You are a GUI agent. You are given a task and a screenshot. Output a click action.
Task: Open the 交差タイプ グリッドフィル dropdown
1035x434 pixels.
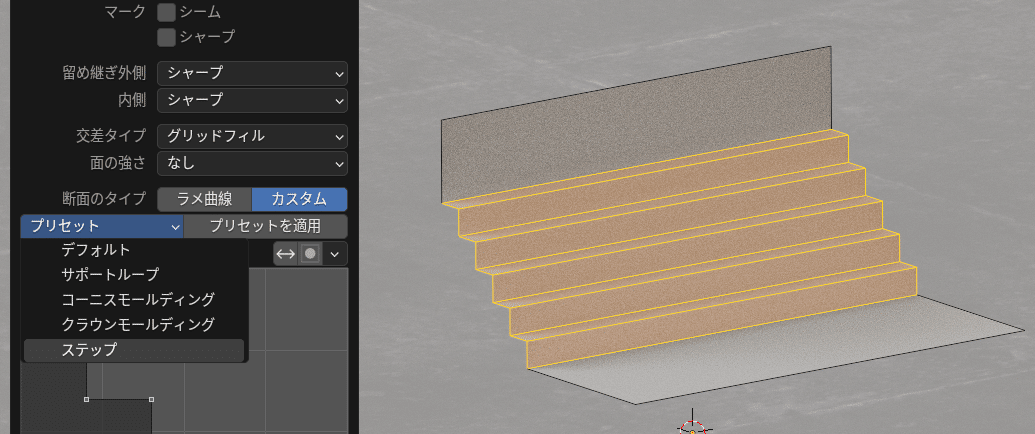point(252,137)
